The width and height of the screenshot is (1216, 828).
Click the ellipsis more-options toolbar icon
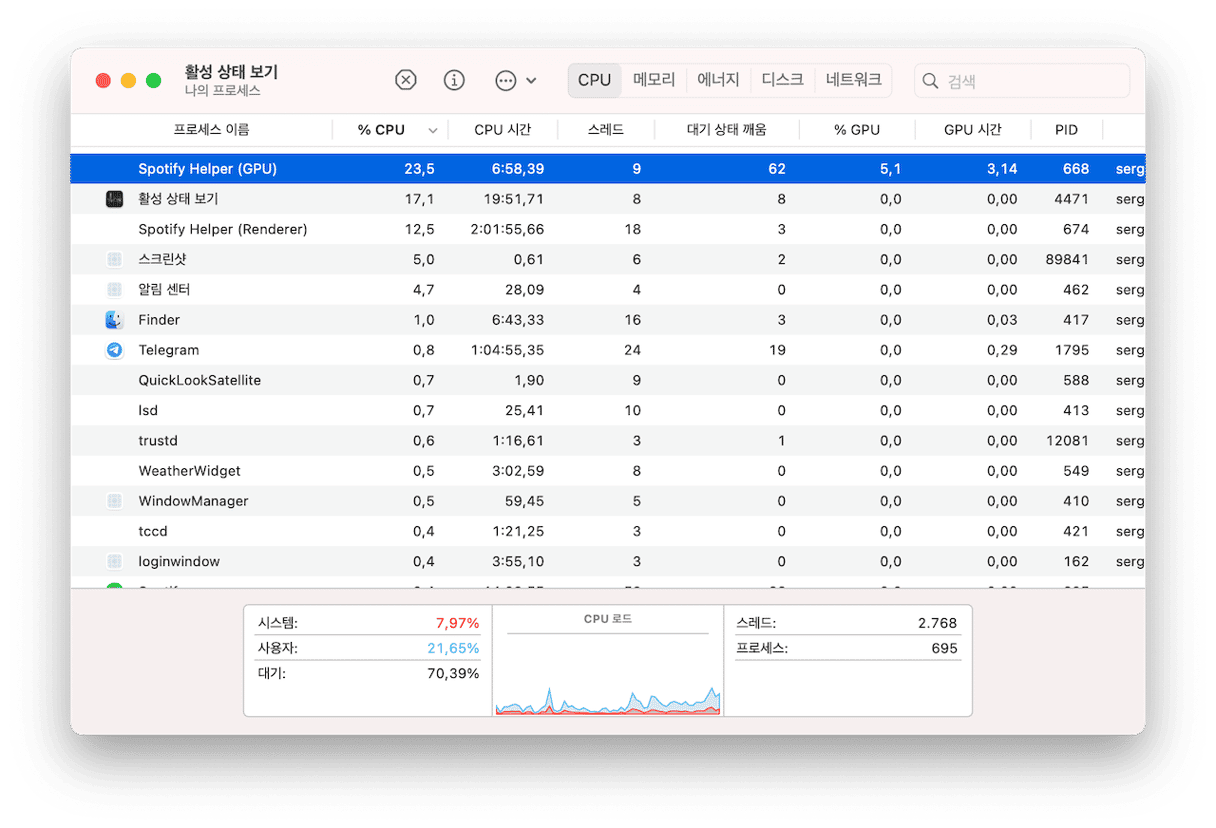[506, 80]
